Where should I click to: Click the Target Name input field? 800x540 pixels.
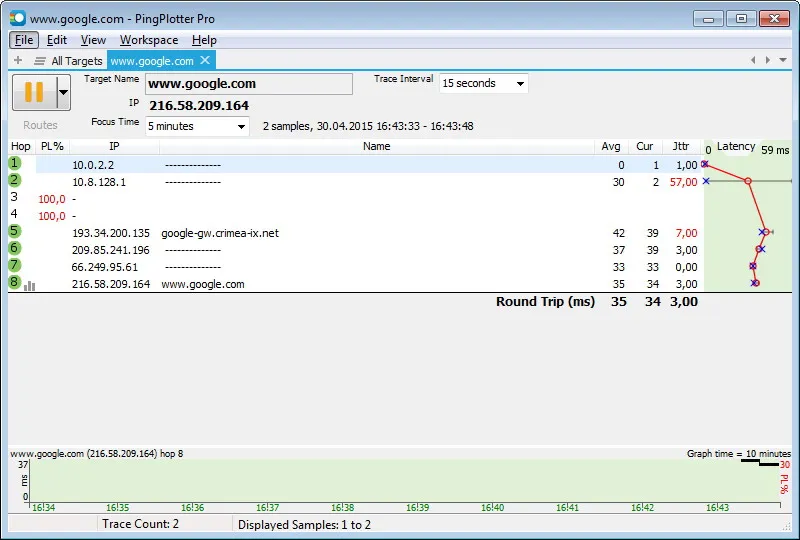click(248, 84)
